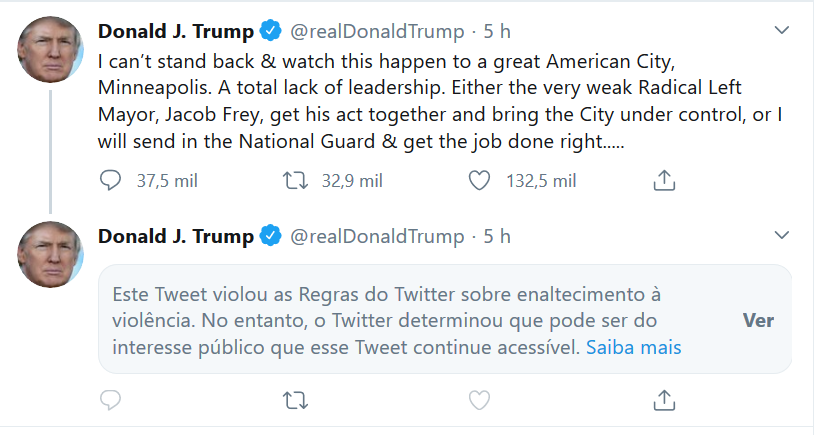
Task: Retweet the Minneapolis tweet
Action: point(294,180)
